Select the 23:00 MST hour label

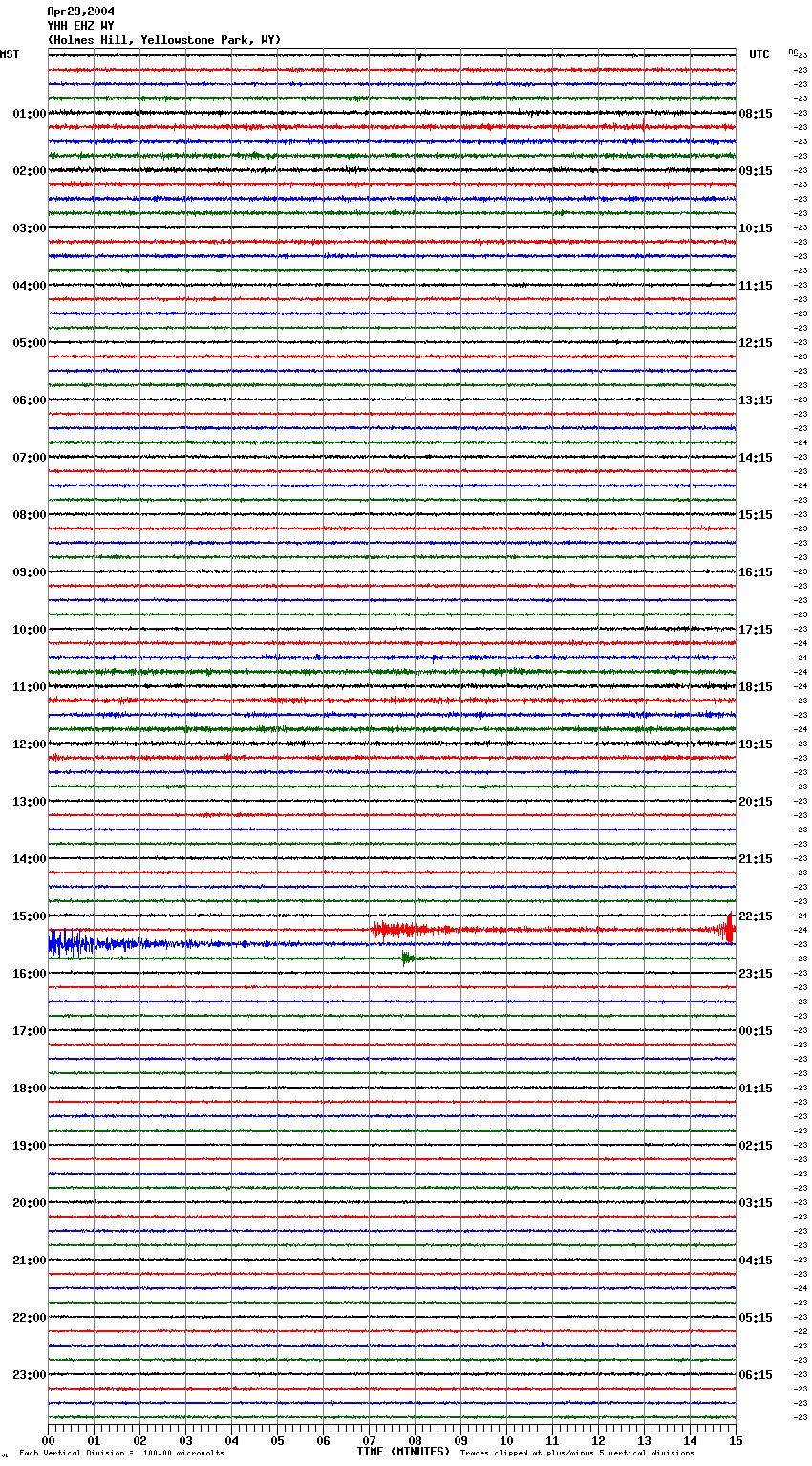pos(30,1375)
